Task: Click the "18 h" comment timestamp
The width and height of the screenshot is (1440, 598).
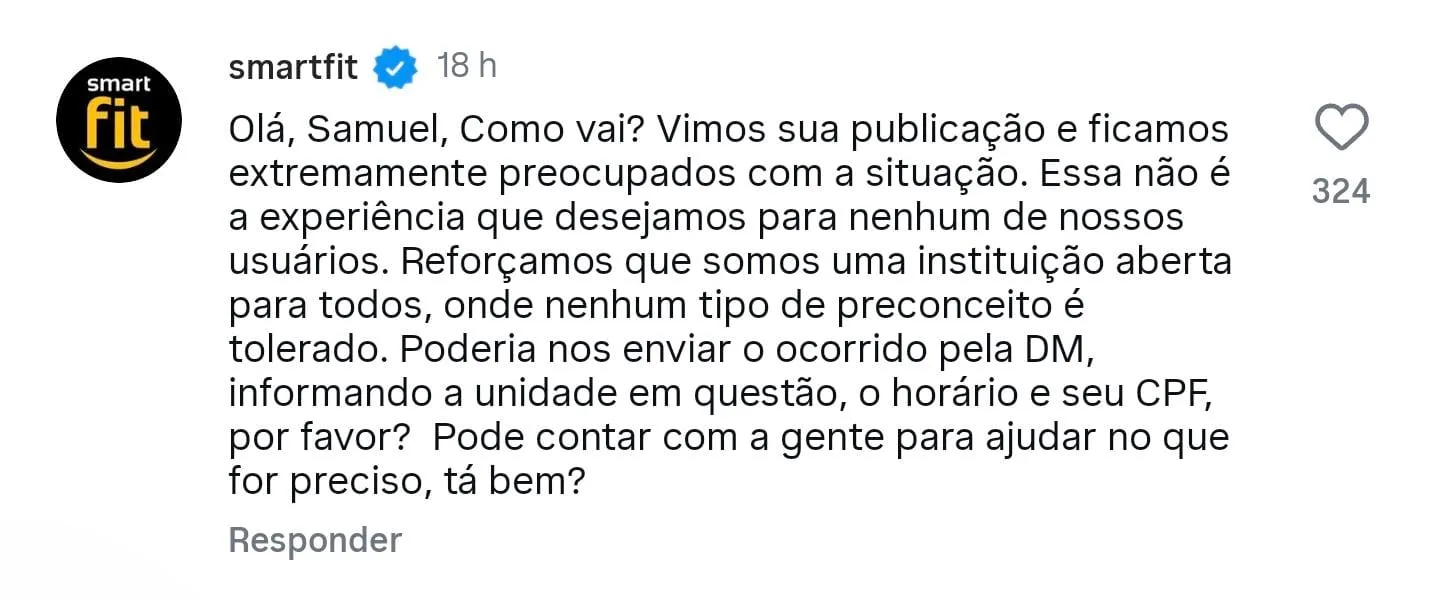Action: 467,67
